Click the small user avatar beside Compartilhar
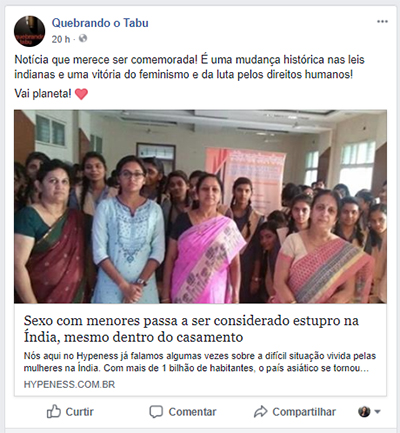The height and width of the screenshot is (433, 400). [364, 412]
